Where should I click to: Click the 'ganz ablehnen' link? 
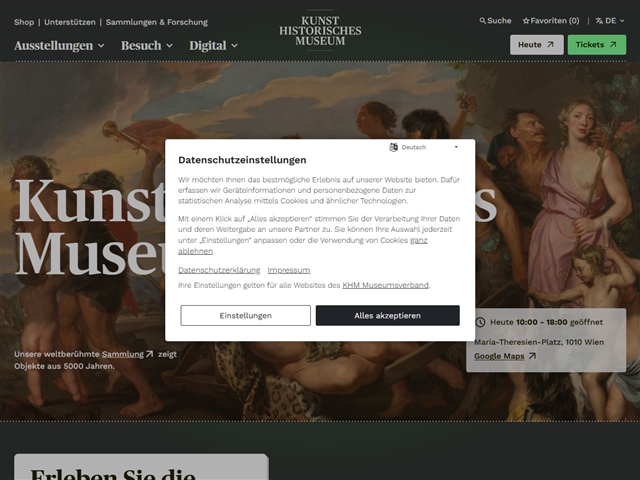pos(302,245)
